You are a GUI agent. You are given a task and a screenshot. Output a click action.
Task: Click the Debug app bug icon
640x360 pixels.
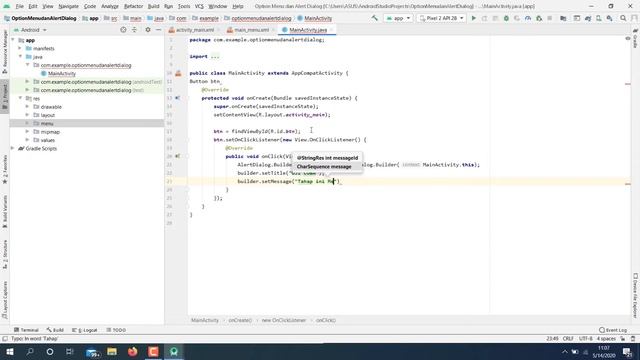pyautogui.click(x=506, y=18)
